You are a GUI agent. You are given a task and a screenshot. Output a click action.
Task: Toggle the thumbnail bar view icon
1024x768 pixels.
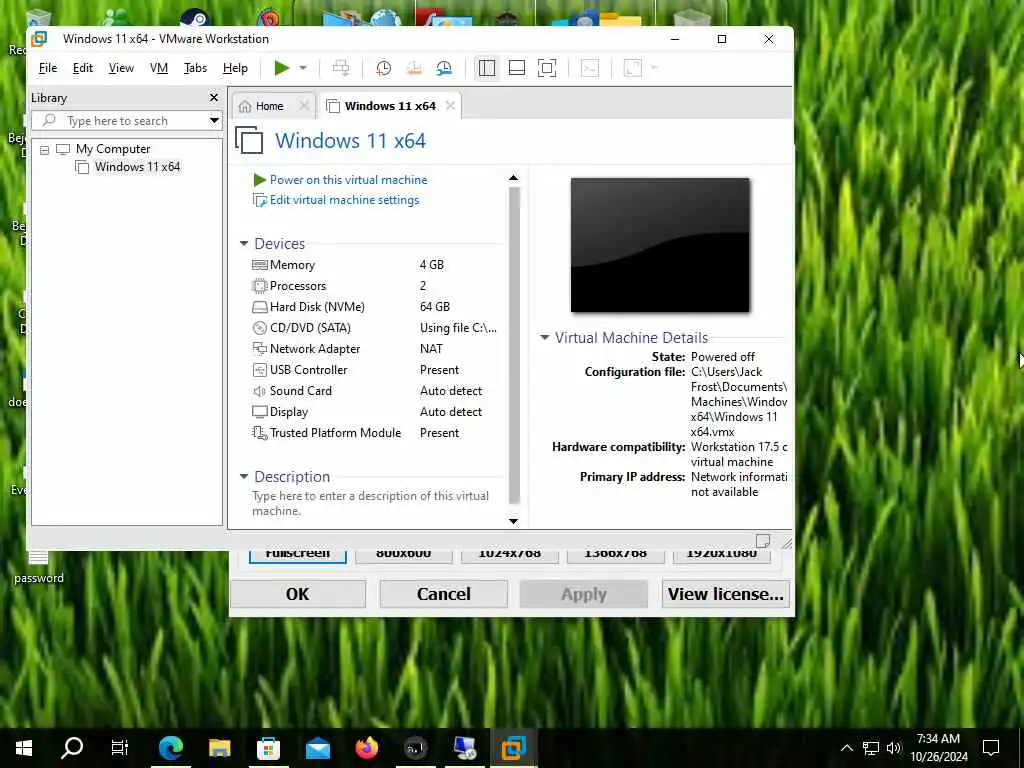tap(517, 68)
